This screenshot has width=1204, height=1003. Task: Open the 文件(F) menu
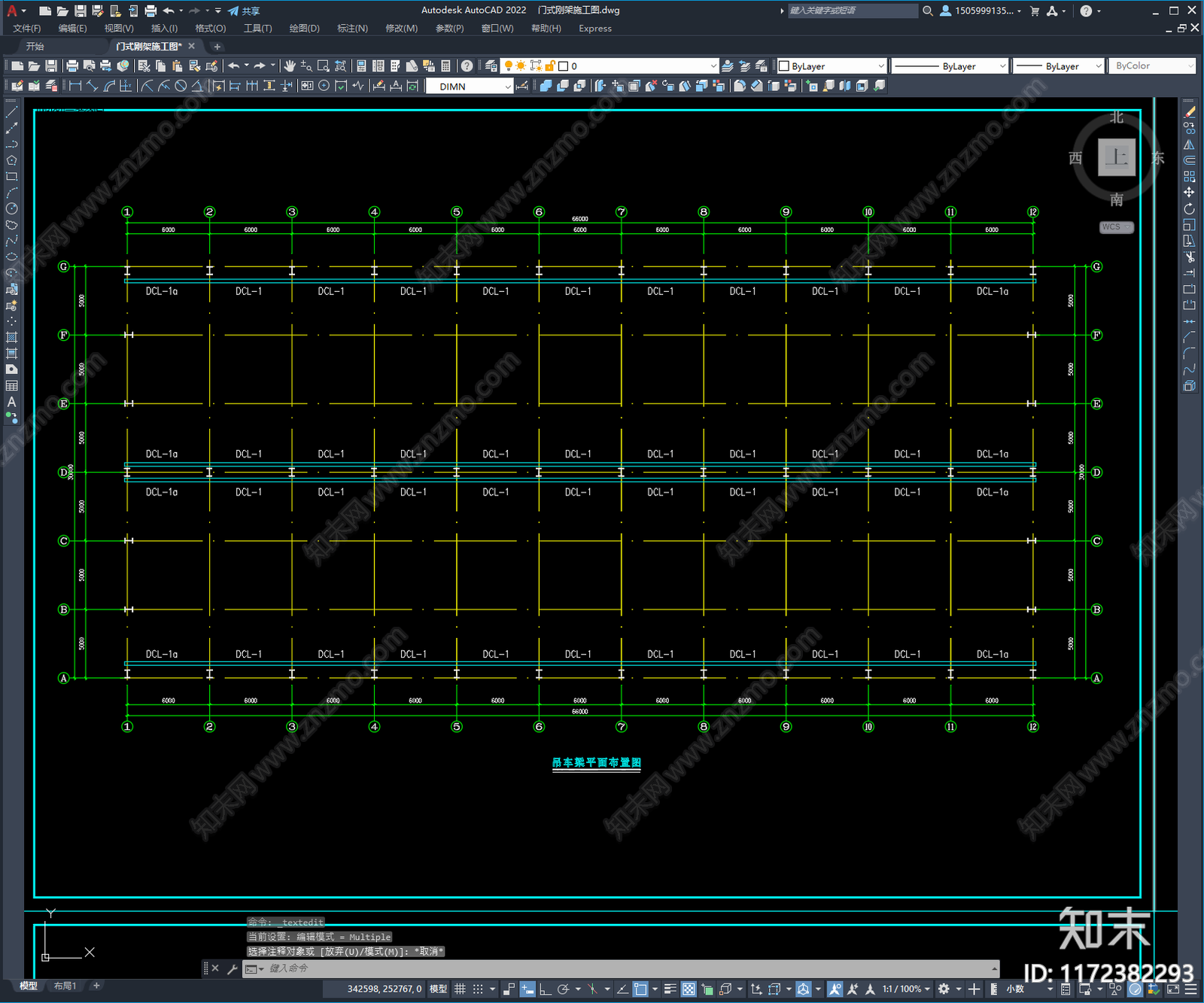tap(27, 29)
